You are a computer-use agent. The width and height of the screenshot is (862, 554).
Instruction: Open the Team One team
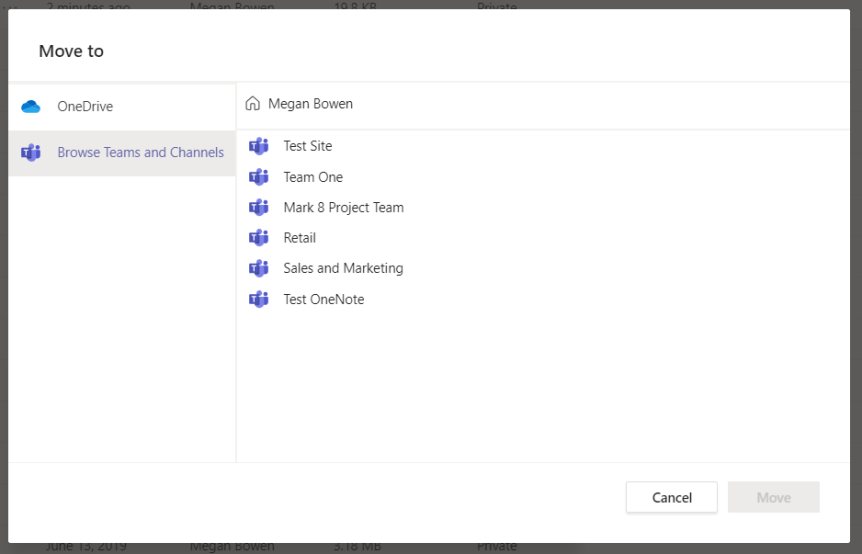coord(313,177)
